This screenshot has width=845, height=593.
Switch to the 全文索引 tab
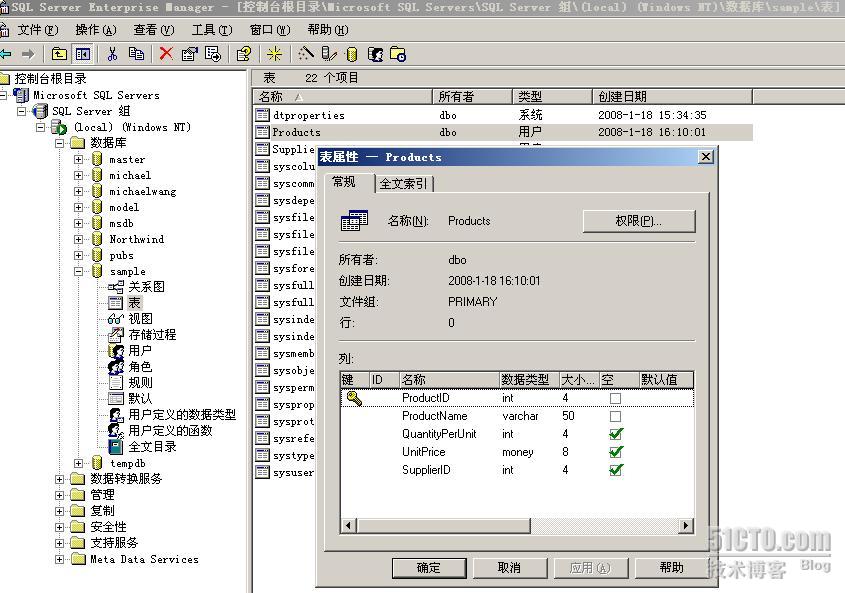coord(404,184)
